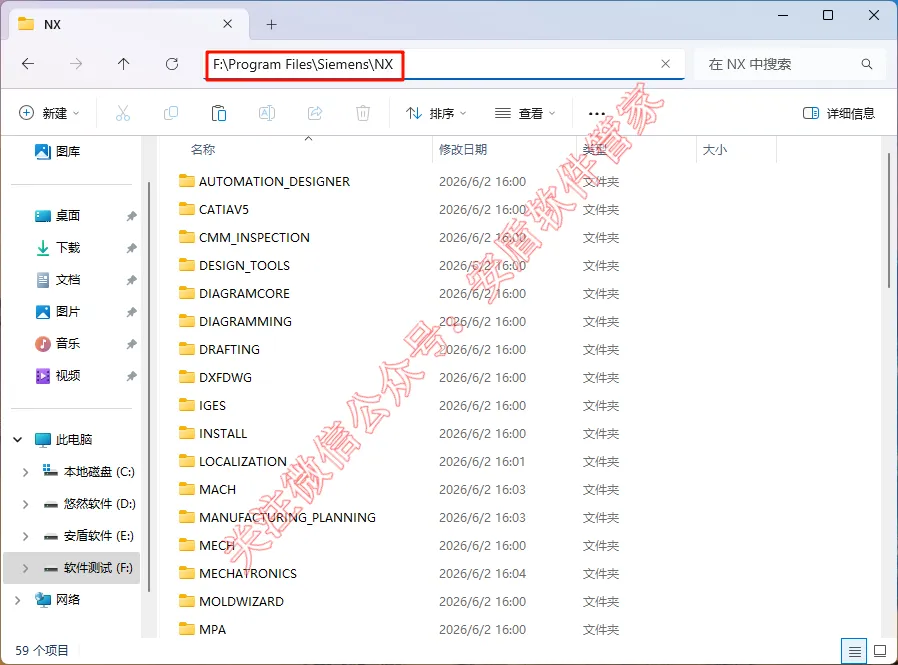The width and height of the screenshot is (898, 665).
Task: Open 图库 Gallery in sidebar
Action: coord(57,151)
